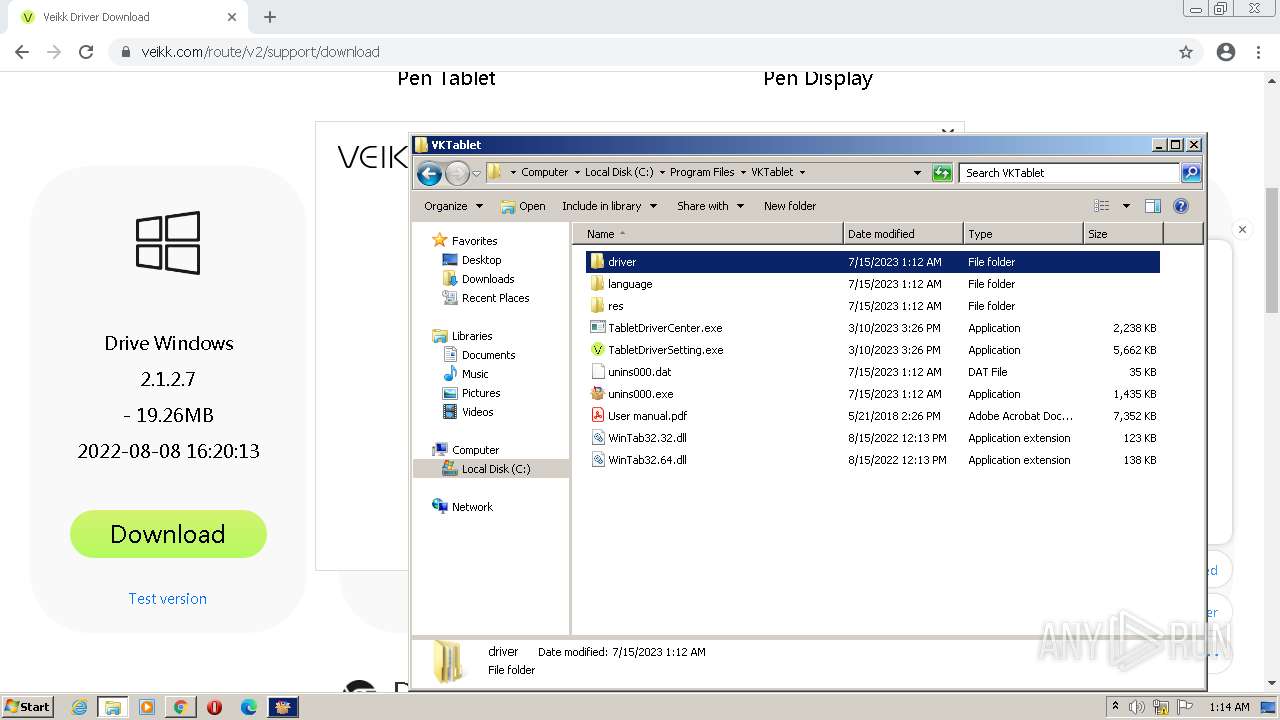Select unins000.exe uninstaller
This screenshot has width=1280, height=720.
[632, 394]
